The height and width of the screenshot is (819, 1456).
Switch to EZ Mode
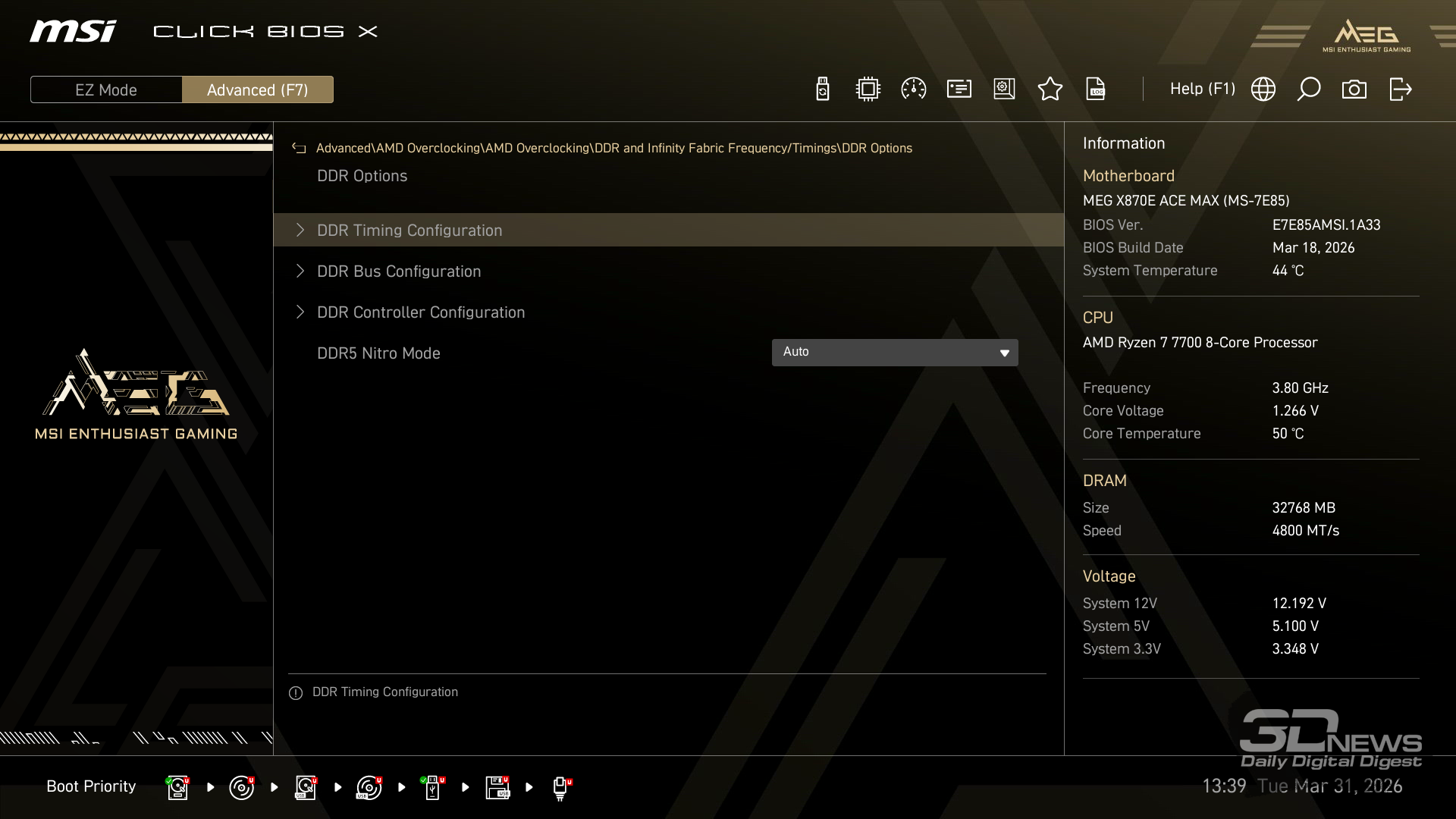106,89
